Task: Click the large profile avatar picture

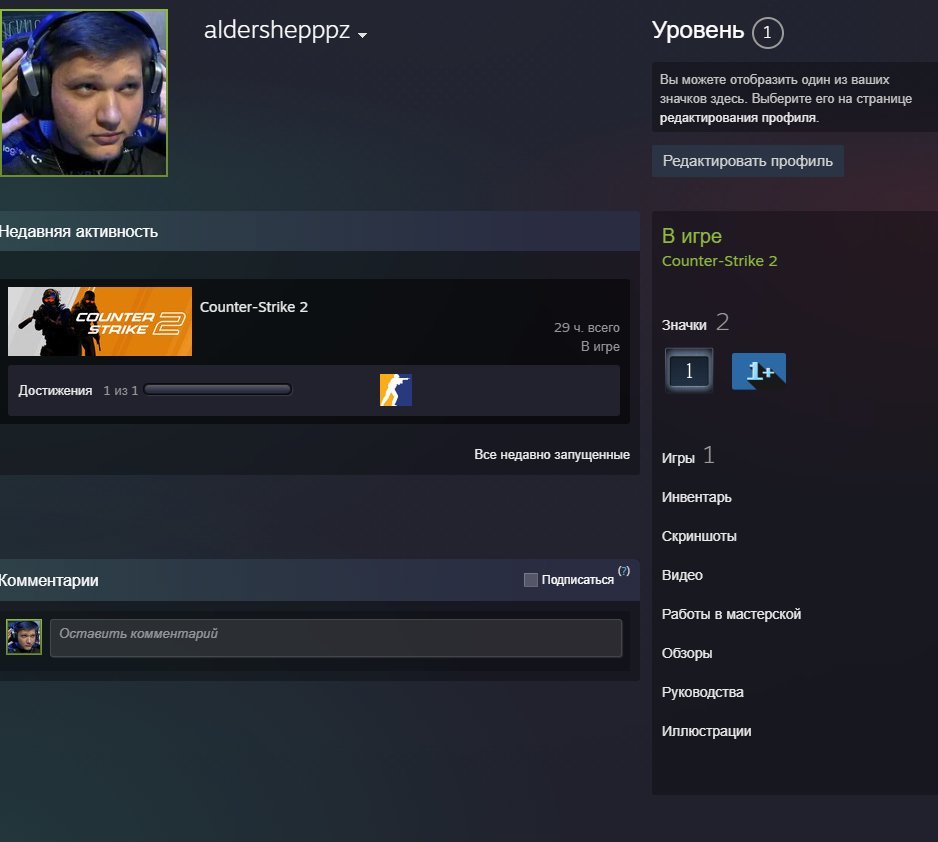Action: coord(84,93)
